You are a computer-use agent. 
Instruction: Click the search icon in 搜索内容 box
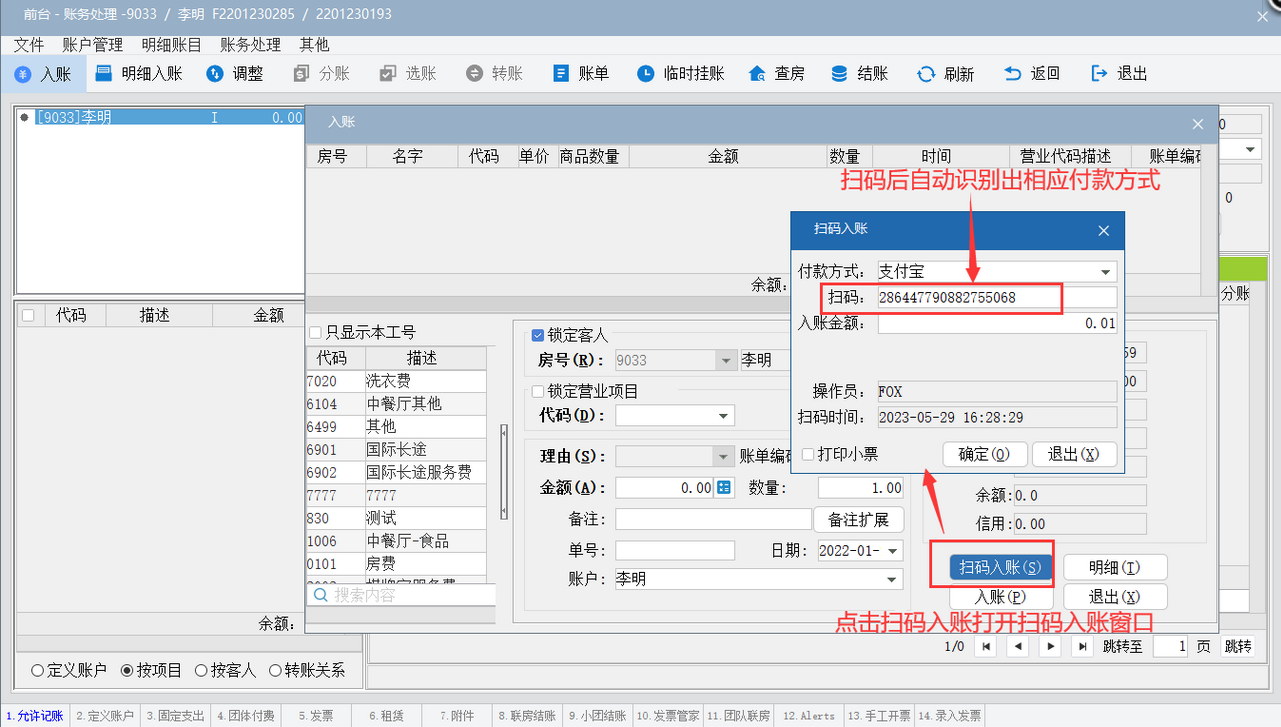pos(321,595)
